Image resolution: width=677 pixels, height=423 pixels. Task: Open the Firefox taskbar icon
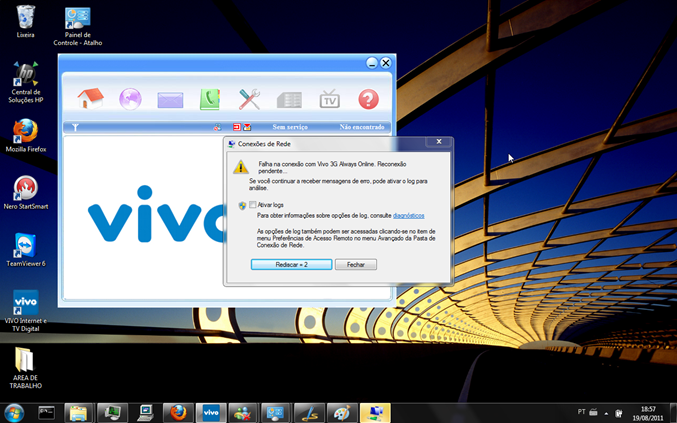click(178, 413)
